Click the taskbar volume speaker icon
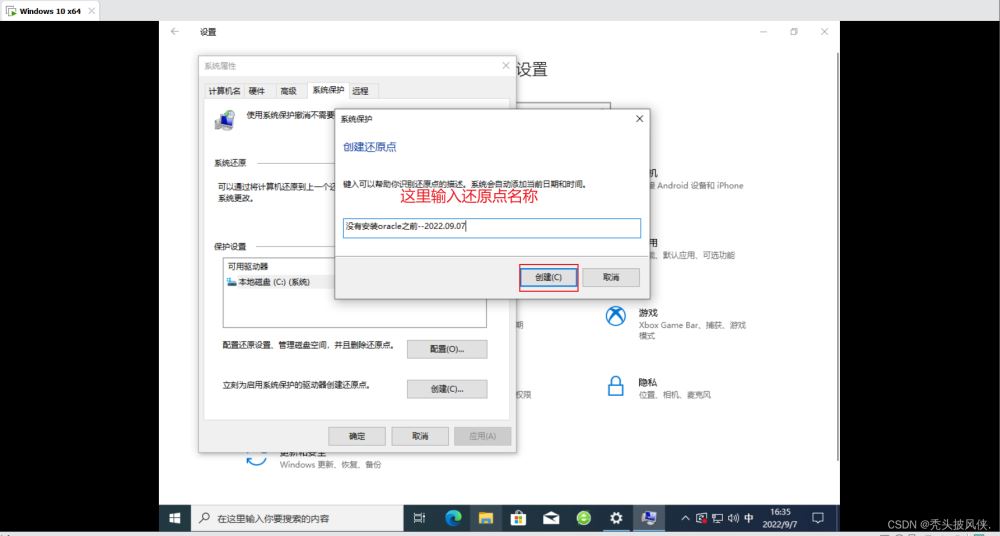 click(x=733, y=518)
